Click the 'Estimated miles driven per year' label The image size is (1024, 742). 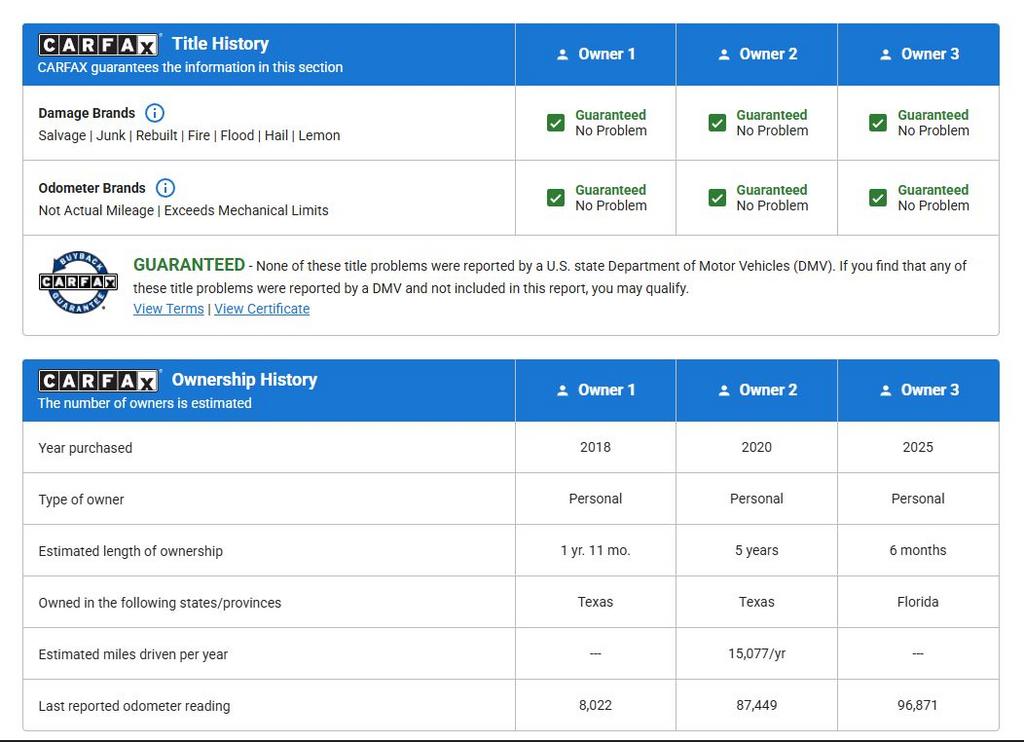point(133,654)
